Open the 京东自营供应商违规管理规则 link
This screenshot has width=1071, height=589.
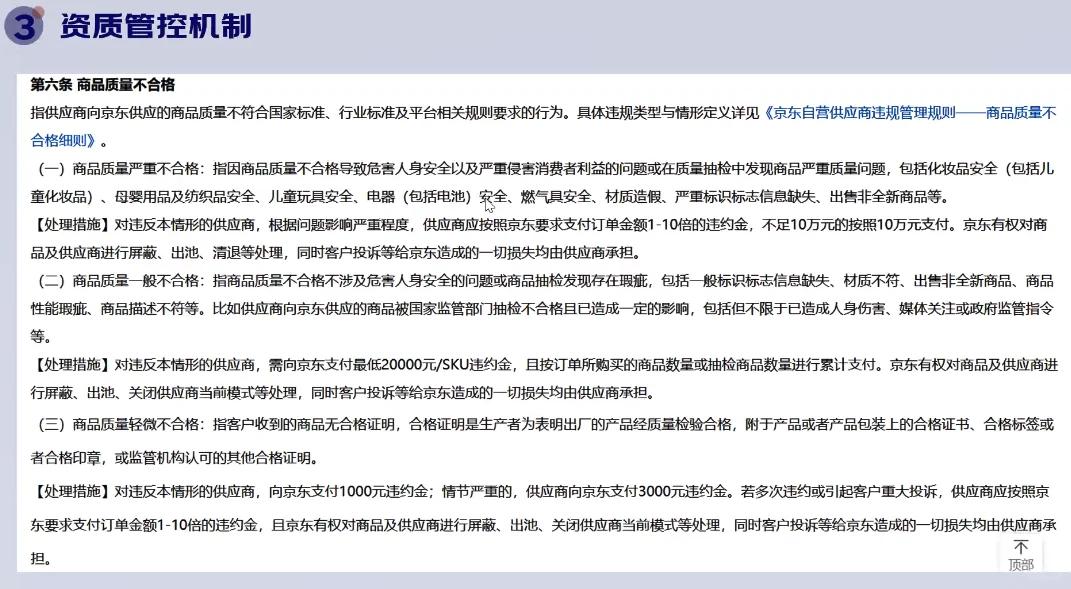click(x=909, y=113)
